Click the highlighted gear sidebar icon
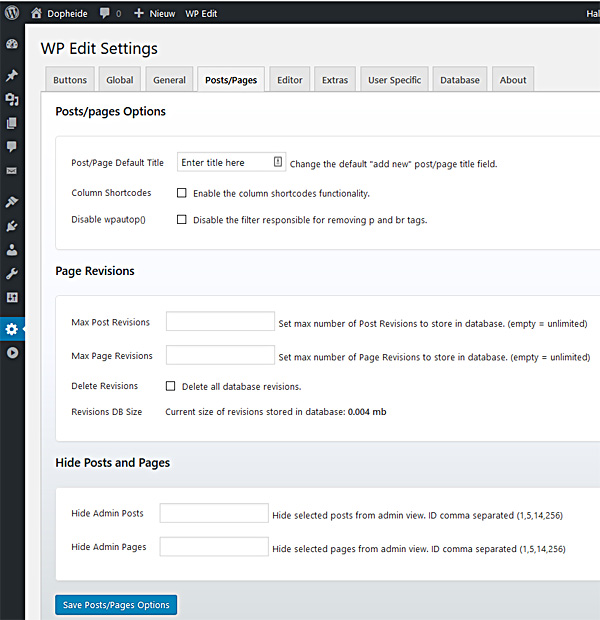The height and width of the screenshot is (620, 600). click(x=12, y=329)
